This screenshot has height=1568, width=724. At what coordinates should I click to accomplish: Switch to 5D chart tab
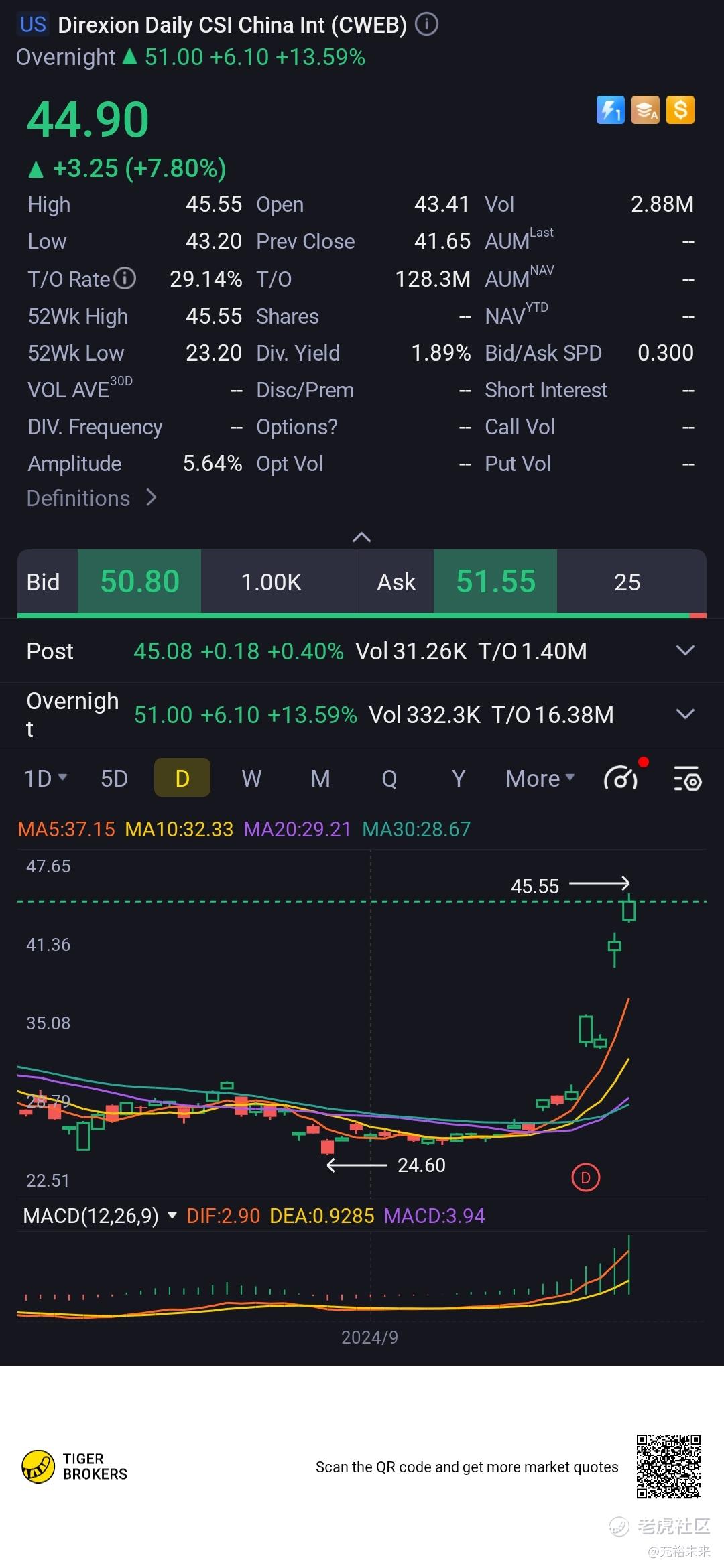coord(114,778)
